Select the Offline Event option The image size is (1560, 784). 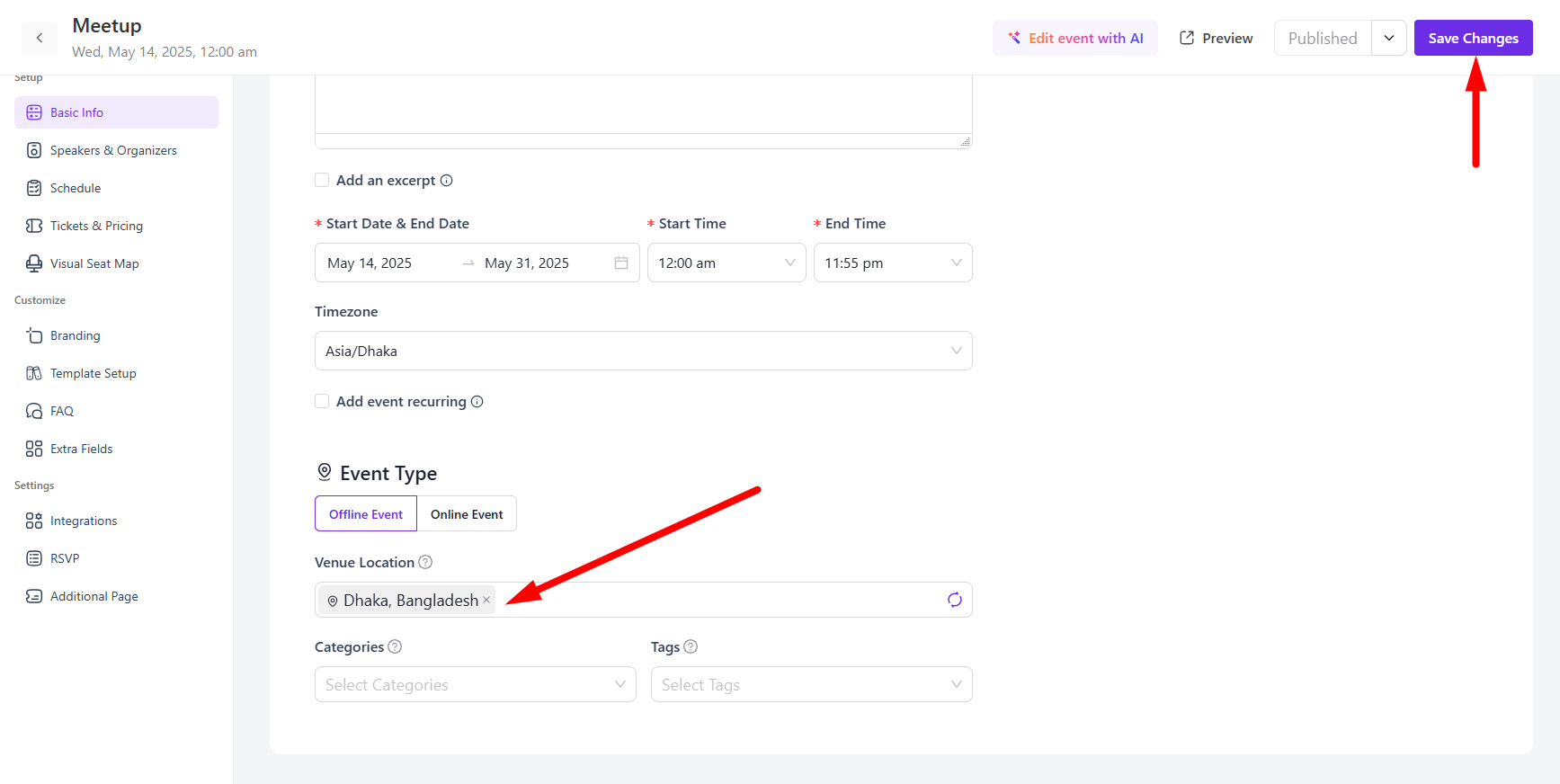point(366,513)
